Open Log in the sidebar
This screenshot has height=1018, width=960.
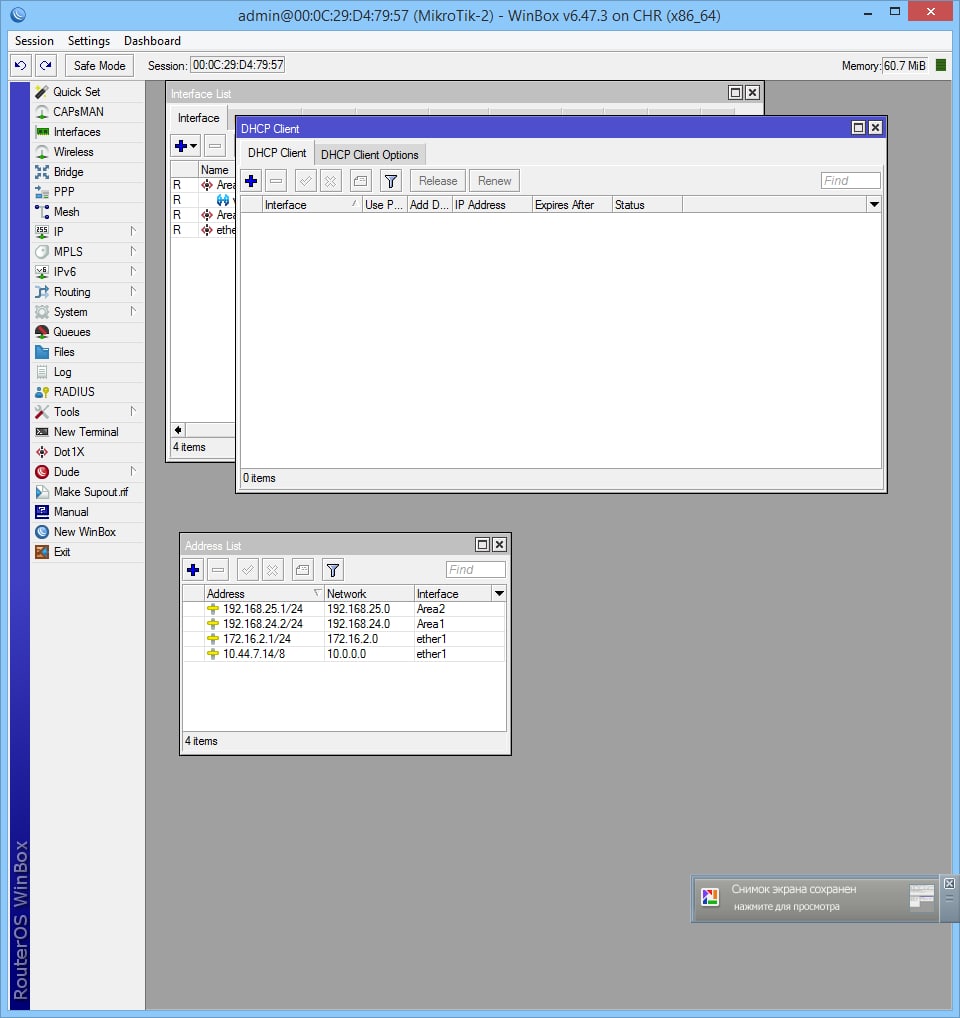(x=88, y=372)
